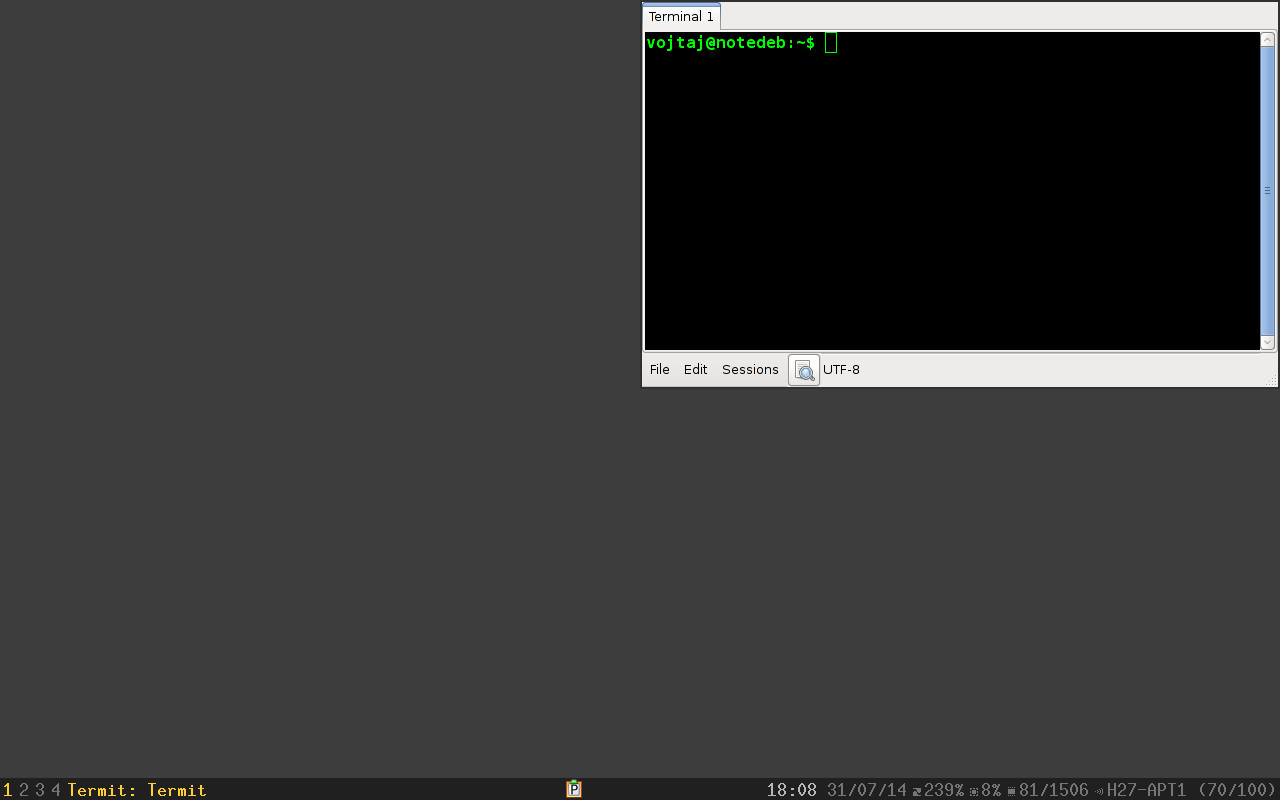Click the wireless signal icon beside H27-APT1

pos(1100,791)
